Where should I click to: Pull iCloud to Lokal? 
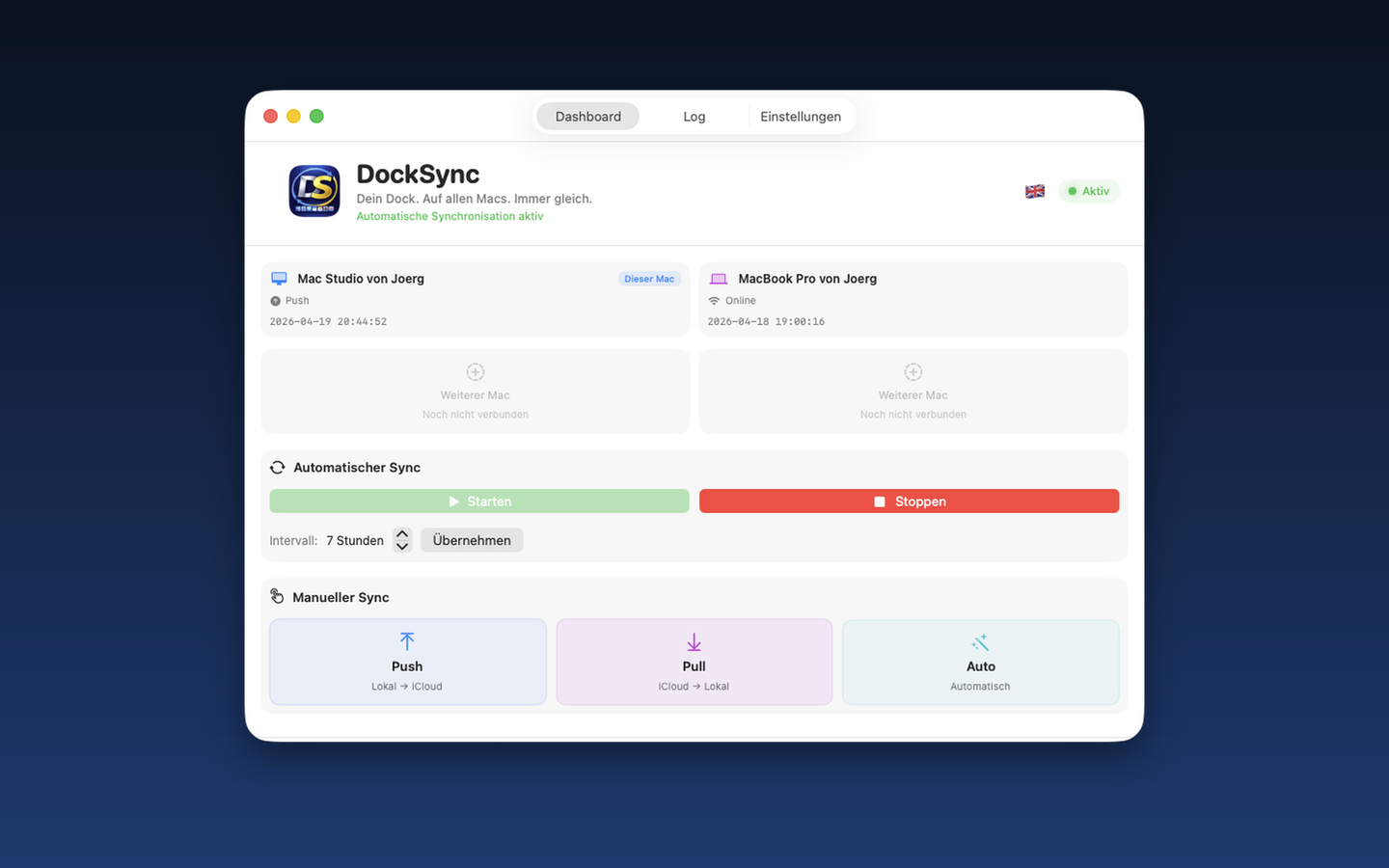(x=694, y=663)
